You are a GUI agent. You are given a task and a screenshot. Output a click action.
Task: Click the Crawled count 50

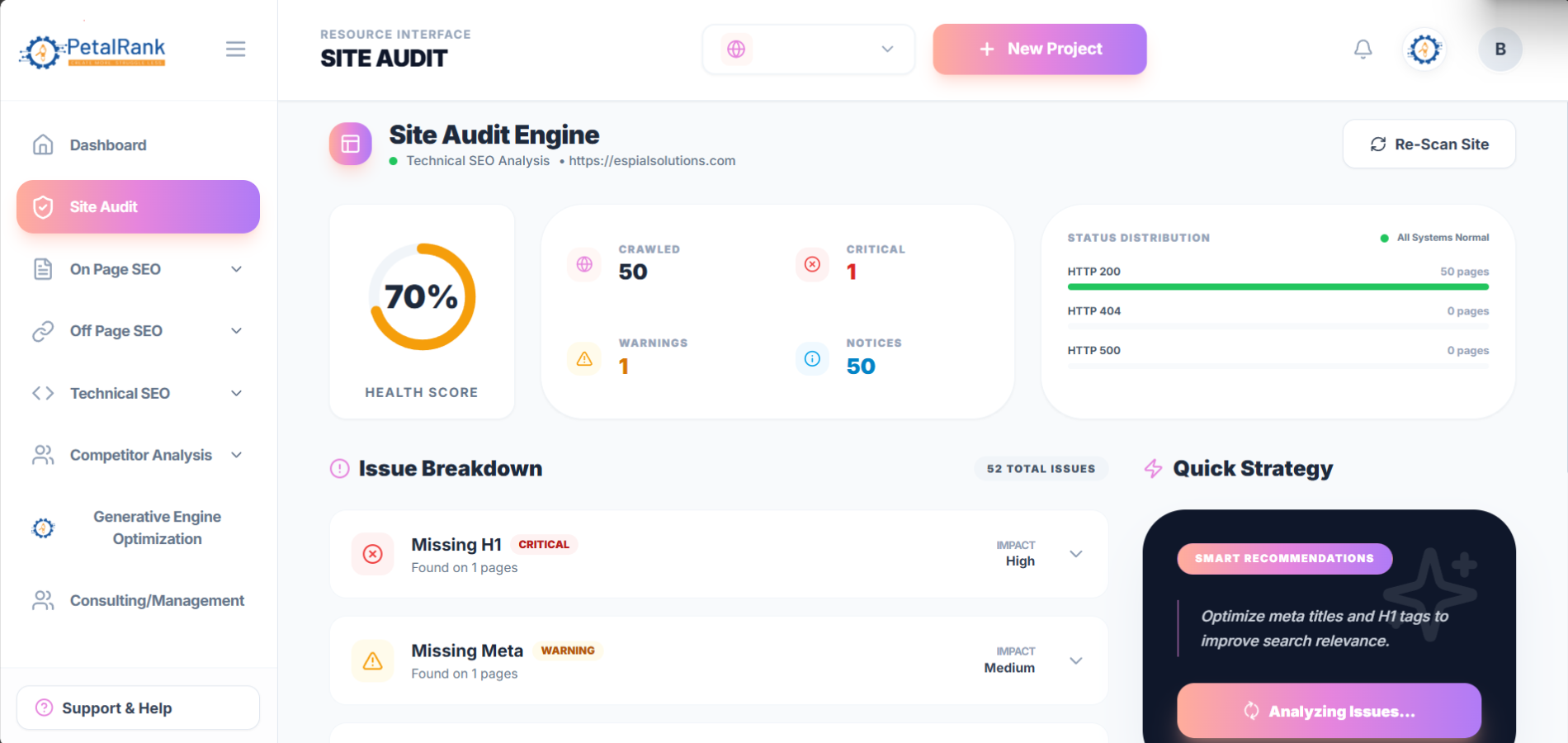coord(633,272)
